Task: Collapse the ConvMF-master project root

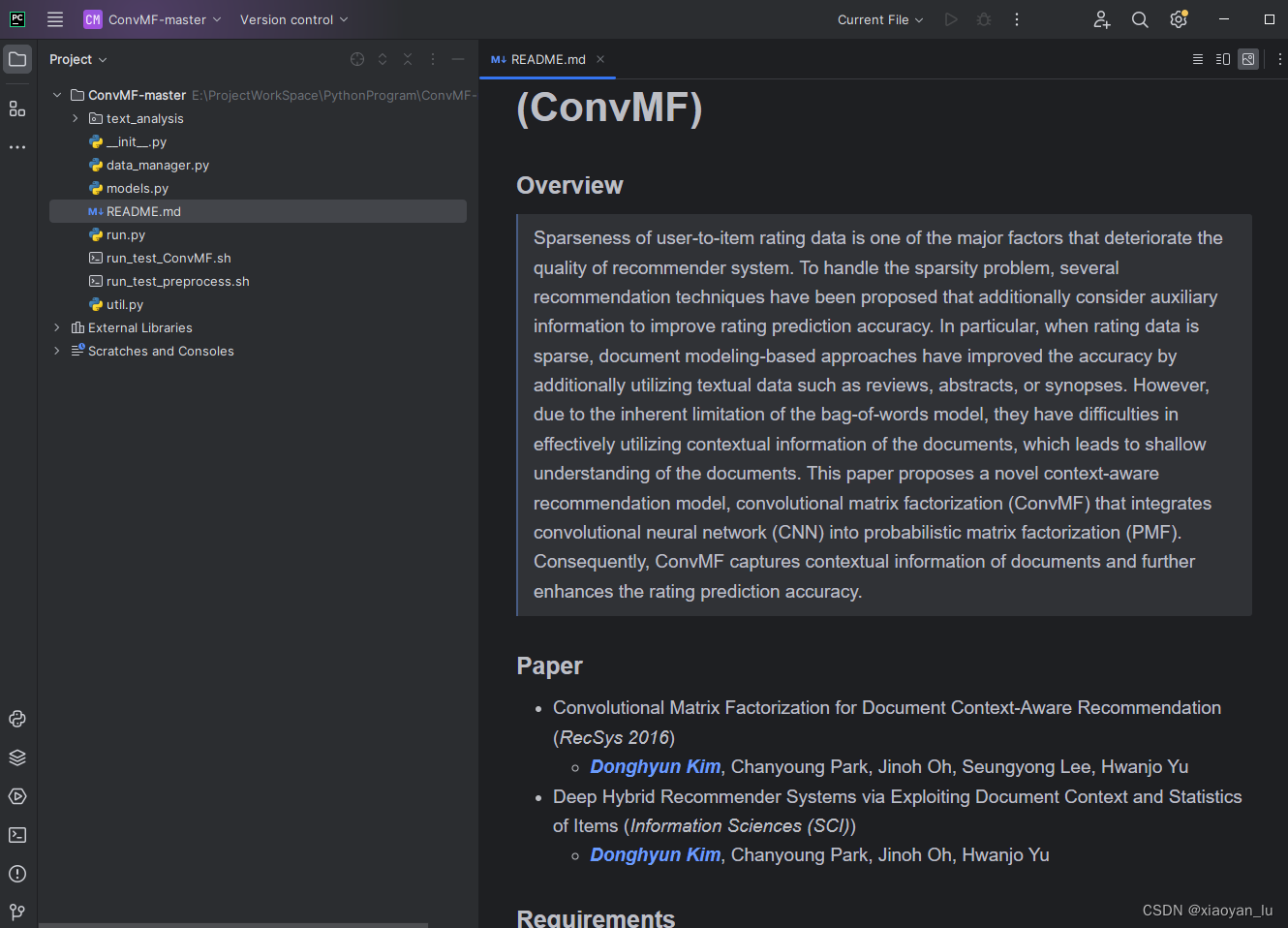Action: [x=56, y=95]
